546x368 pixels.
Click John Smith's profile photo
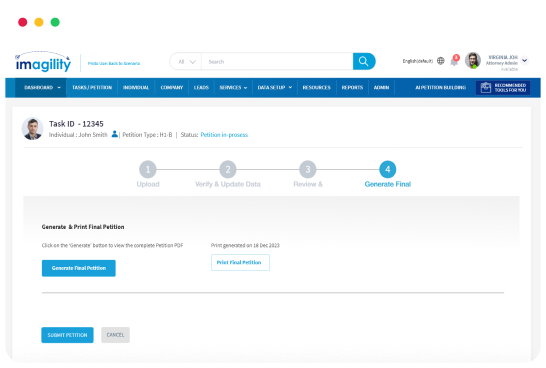point(32,128)
